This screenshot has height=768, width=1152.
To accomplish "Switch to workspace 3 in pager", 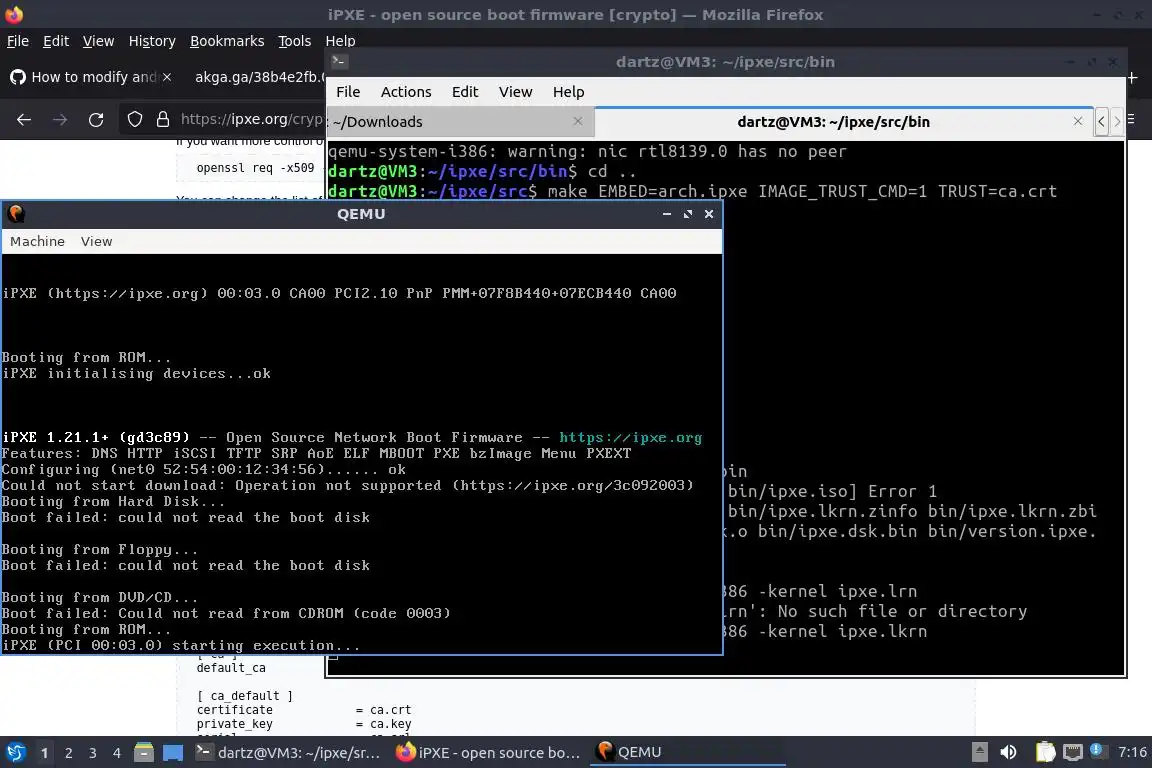I will pos(93,753).
